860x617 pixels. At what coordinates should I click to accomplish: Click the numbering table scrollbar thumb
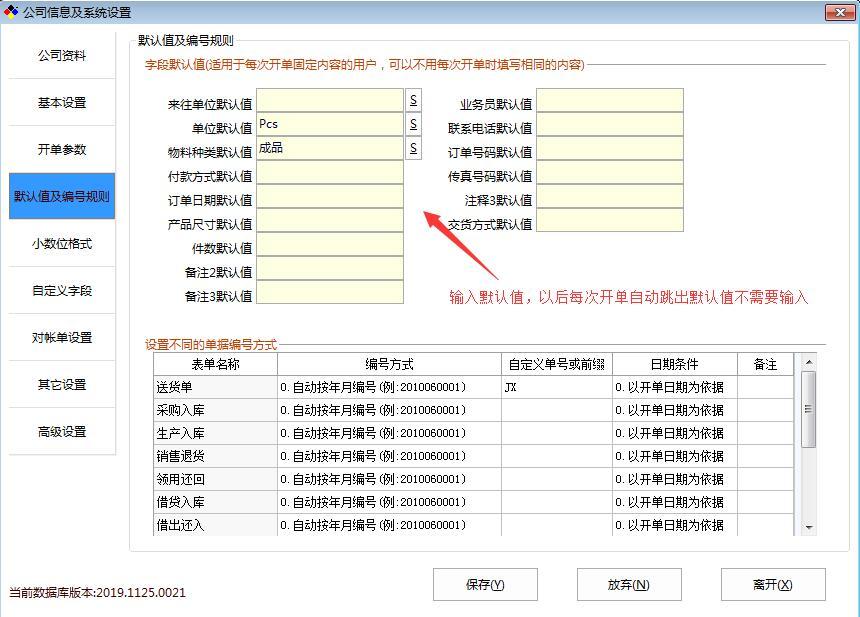(808, 409)
